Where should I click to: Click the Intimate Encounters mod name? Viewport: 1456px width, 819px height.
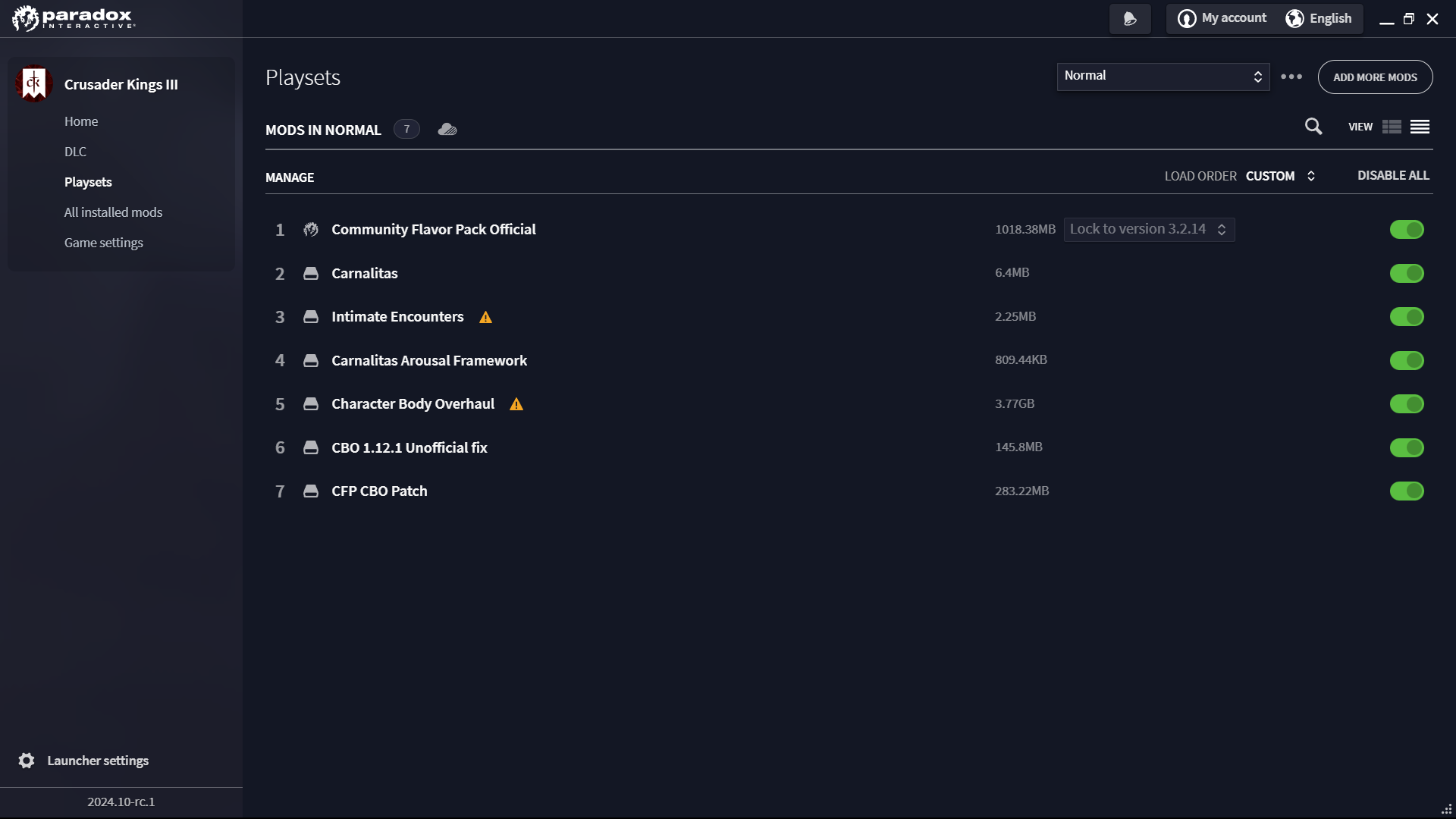tap(397, 316)
